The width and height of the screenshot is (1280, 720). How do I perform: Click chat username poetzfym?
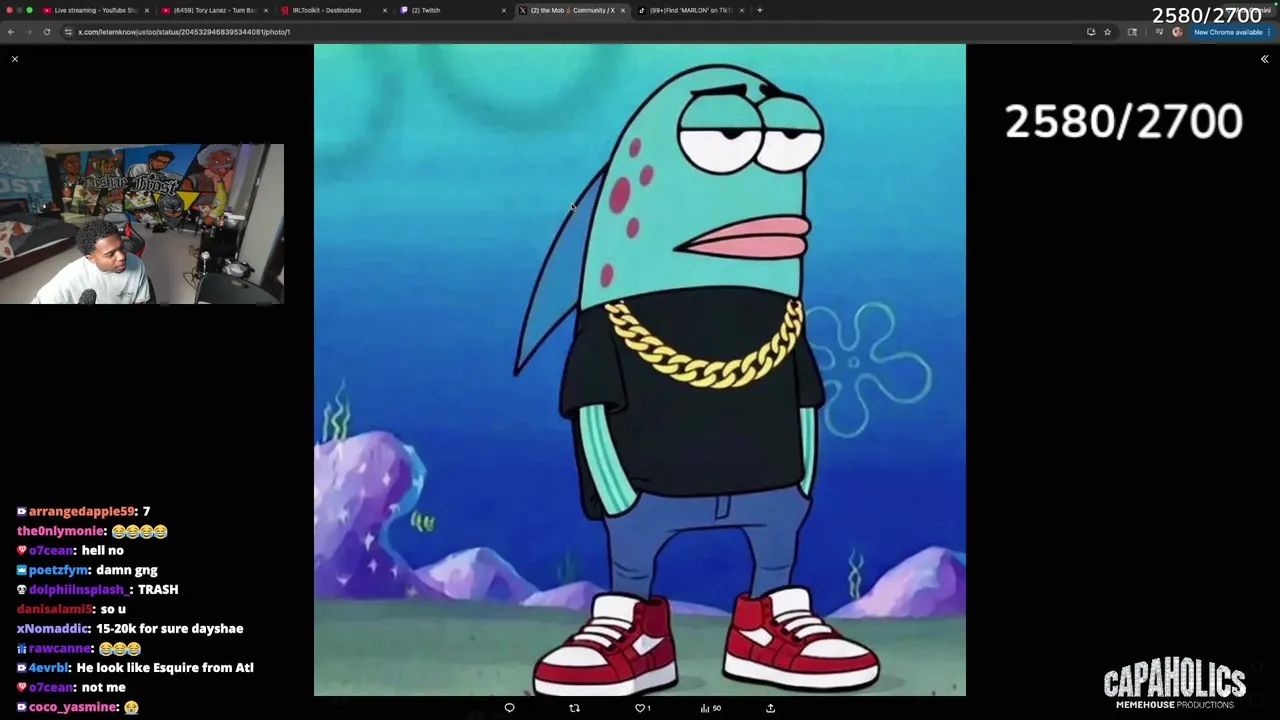(x=59, y=570)
